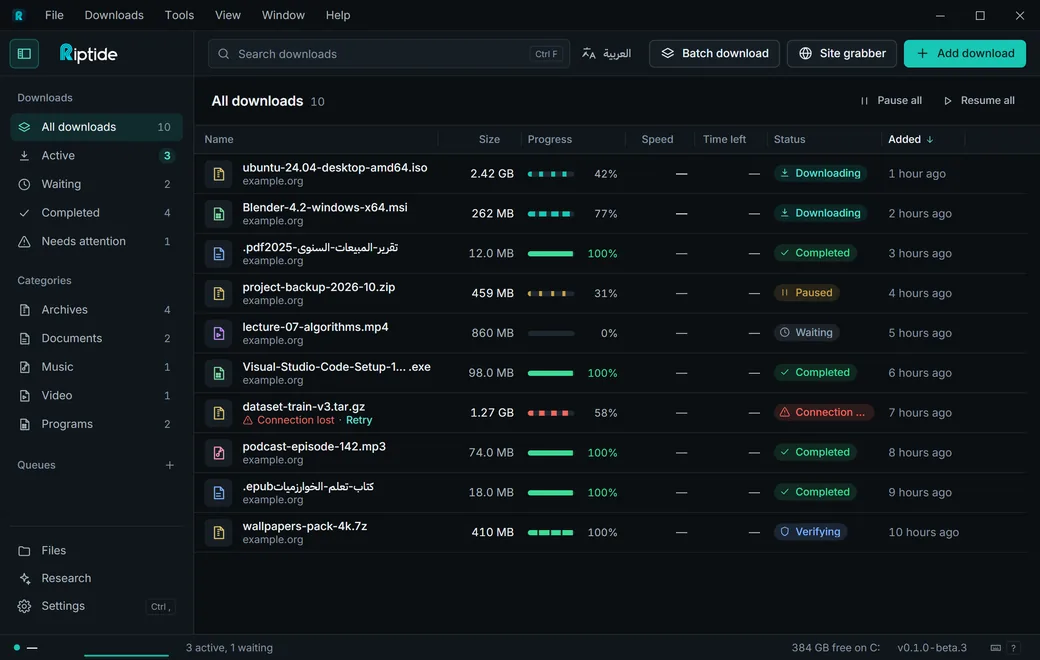Click the language translate icon
This screenshot has width=1040, height=660.
(589, 54)
